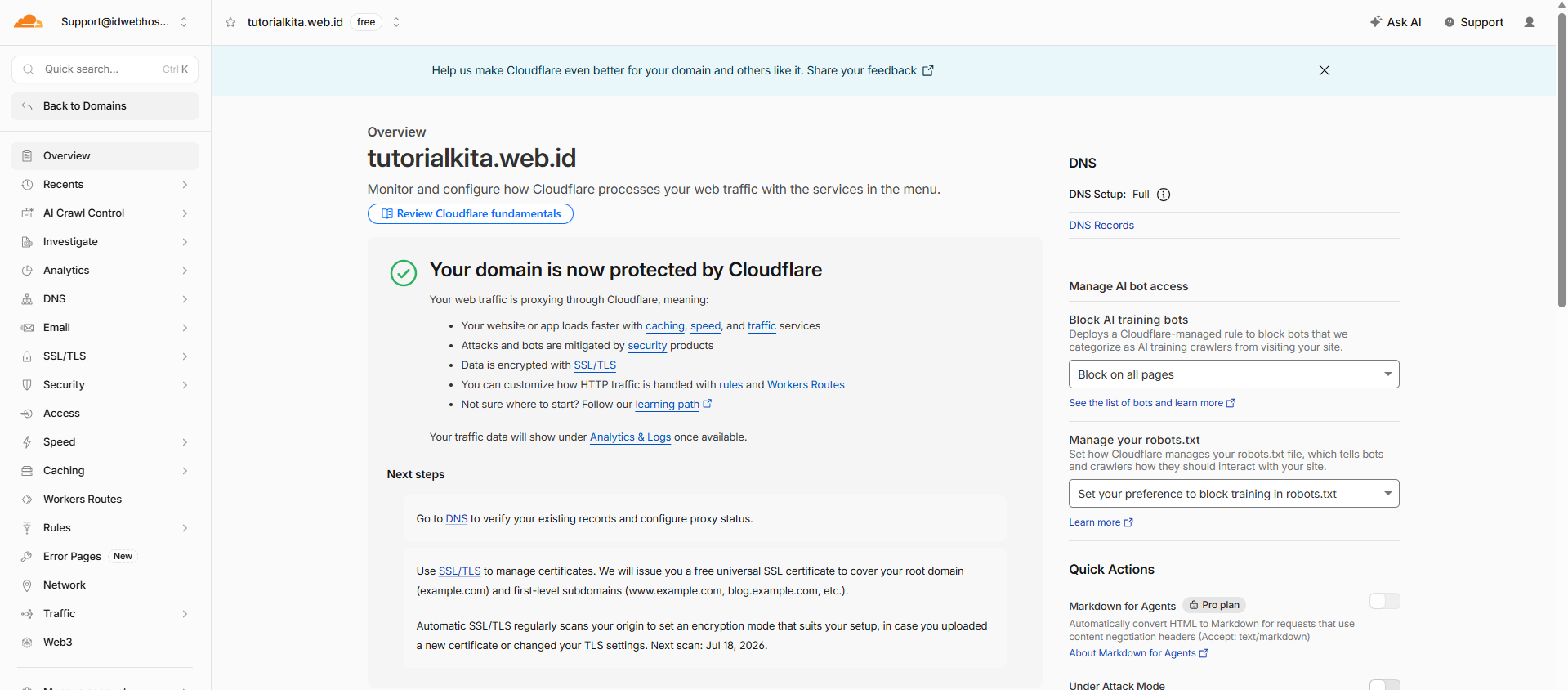This screenshot has width=1568, height=690.
Task: Open the Ask AI assistant
Action: pos(1396,22)
